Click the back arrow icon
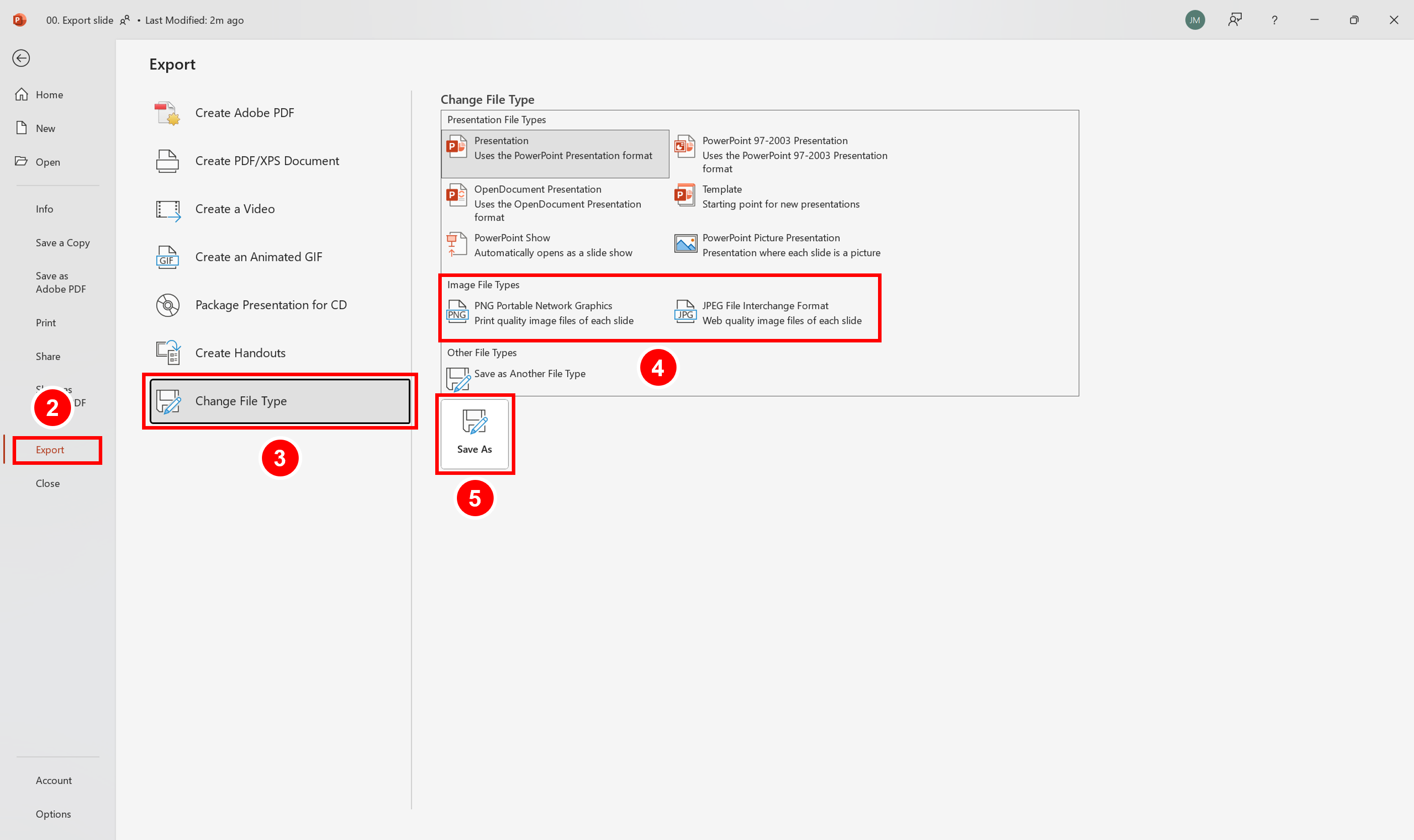Viewport: 1414px width, 840px height. pos(21,58)
